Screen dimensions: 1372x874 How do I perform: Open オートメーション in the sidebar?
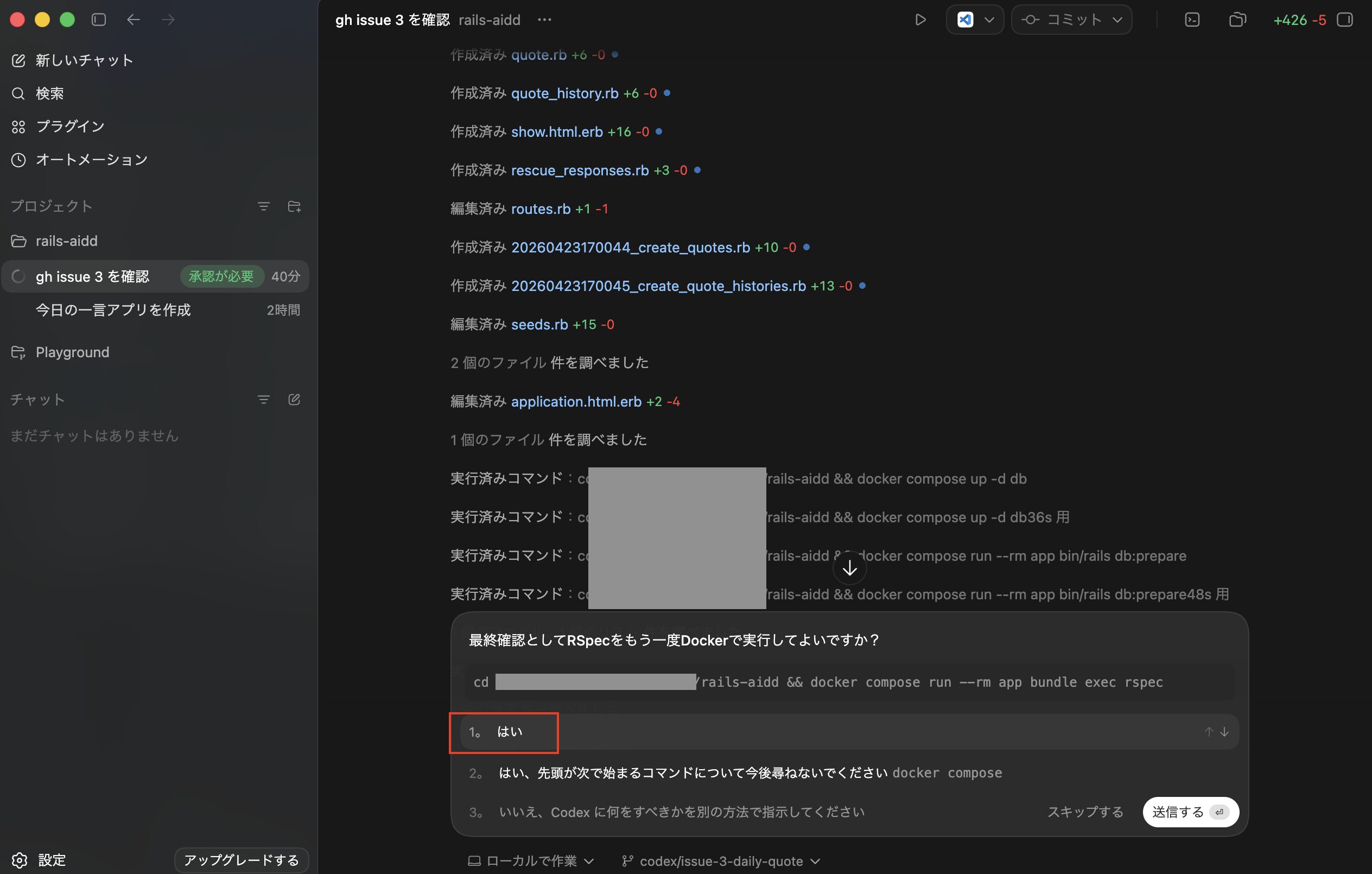point(91,160)
